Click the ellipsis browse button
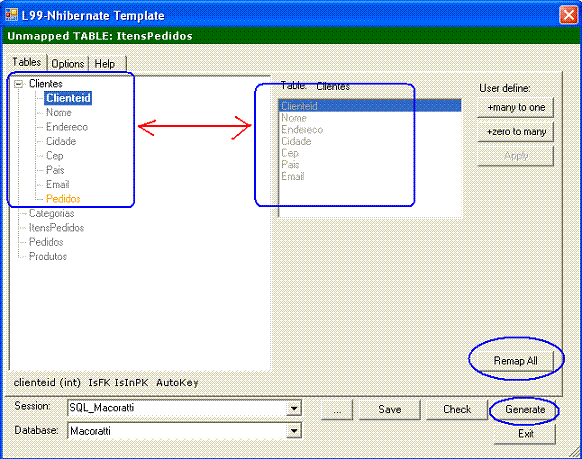Viewport: 582px width, 459px height. pyautogui.click(x=337, y=410)
